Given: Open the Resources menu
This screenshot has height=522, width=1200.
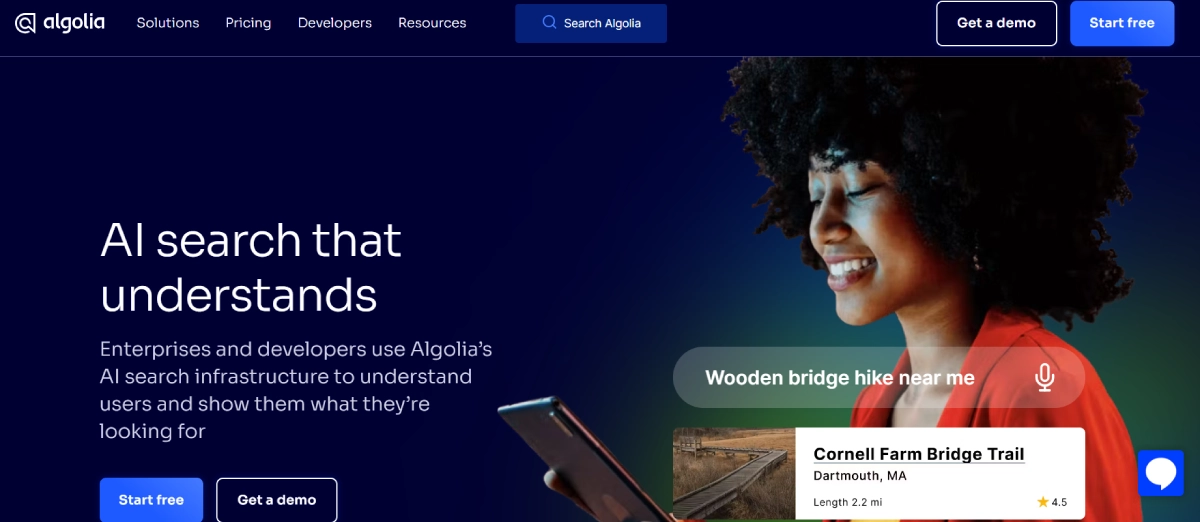Looking at the screenshot, I should (x=432, y=23).
